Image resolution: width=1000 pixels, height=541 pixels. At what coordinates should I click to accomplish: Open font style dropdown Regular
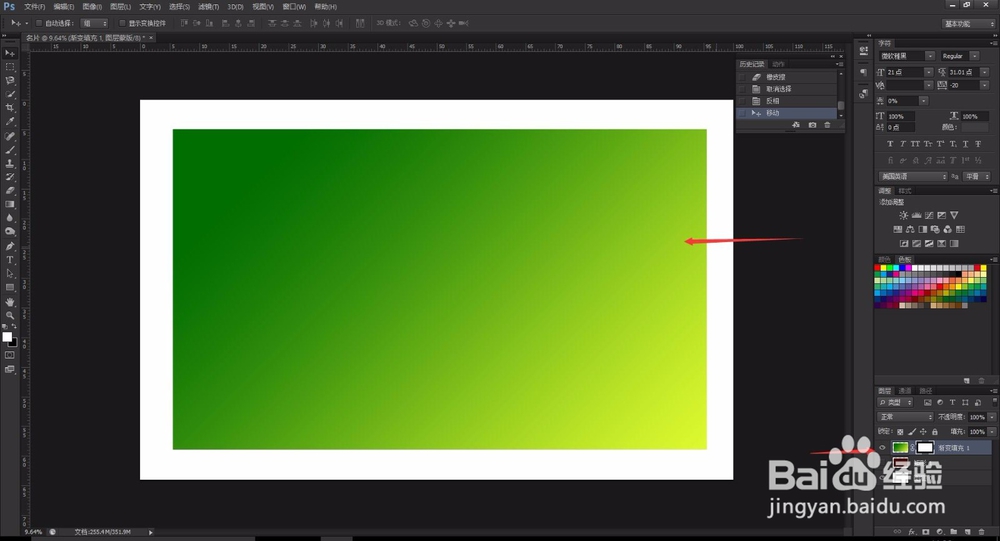point(974,56)
